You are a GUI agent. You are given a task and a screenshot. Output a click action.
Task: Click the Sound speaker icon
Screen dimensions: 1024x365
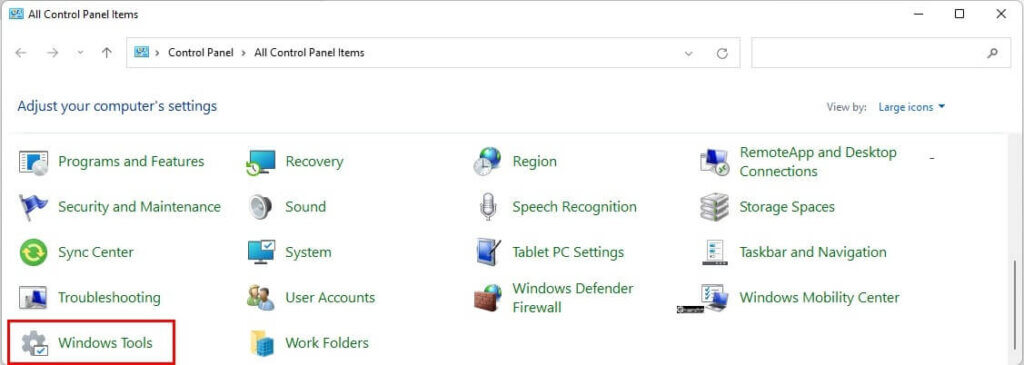[261, 207]
